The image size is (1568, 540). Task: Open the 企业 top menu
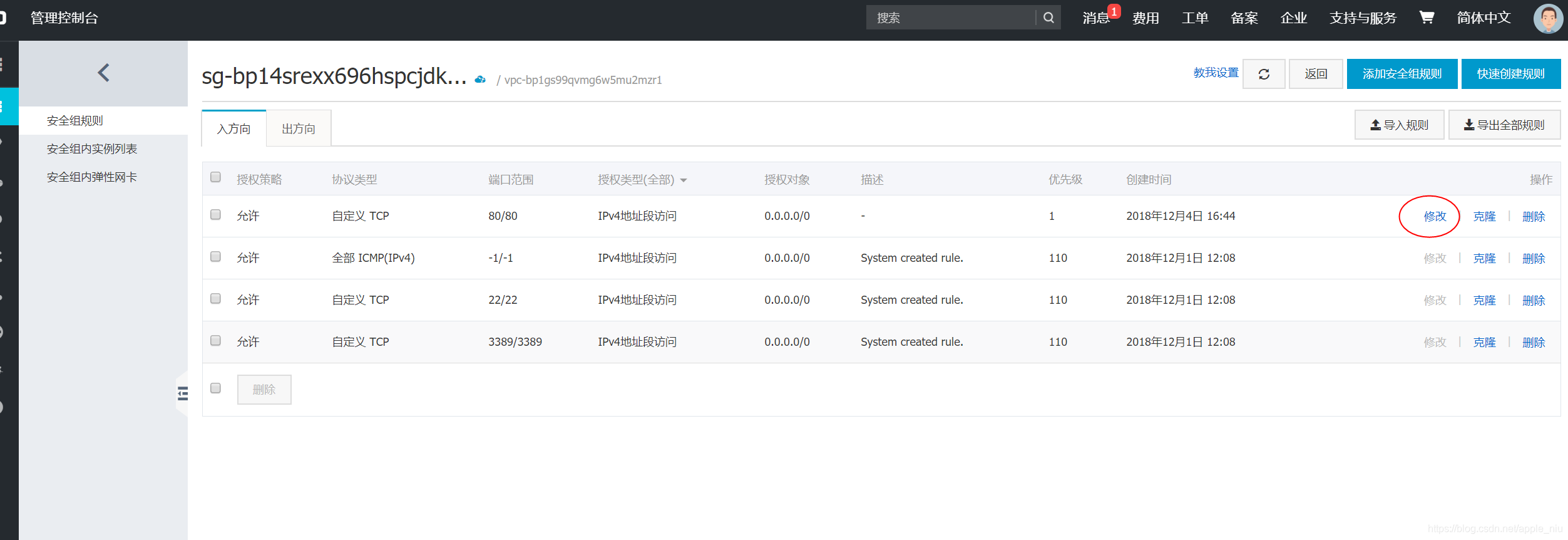pyautogui.click(x=1294, y=18)
